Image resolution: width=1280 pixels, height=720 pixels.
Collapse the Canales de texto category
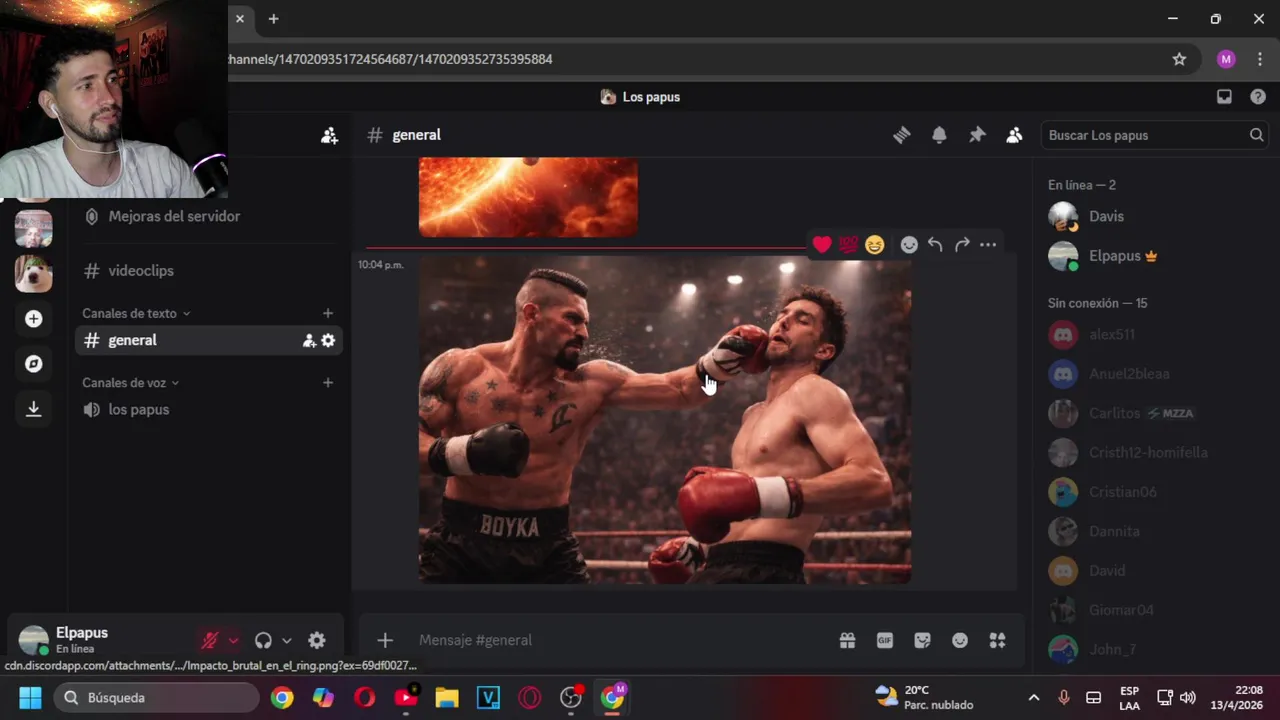click(136, 313)
